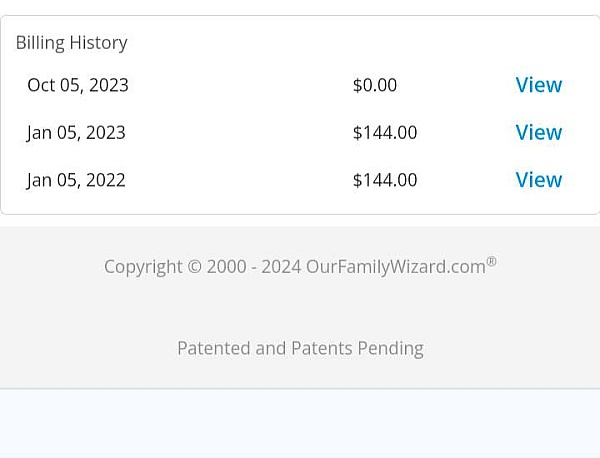View the Jan 05, 2023 billing record
This screenshot has width=600, height=458.
(x=538, y=132)
